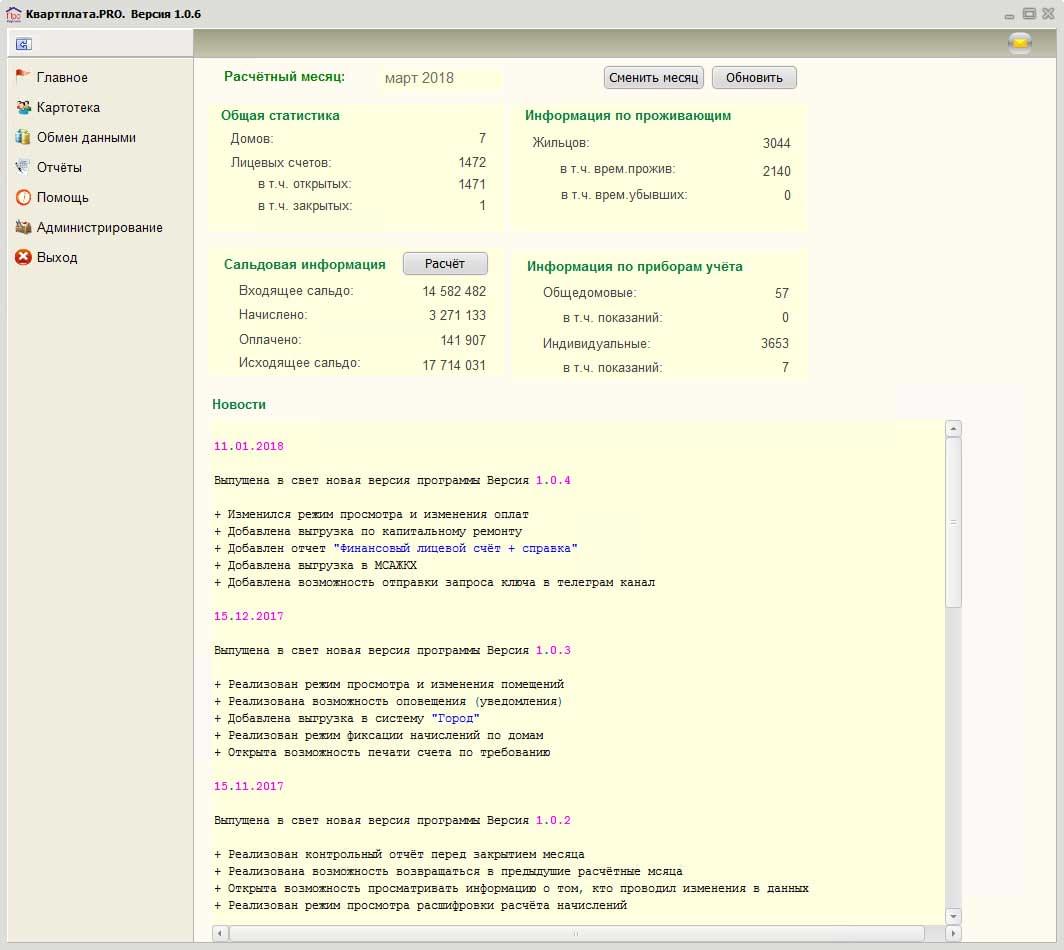Click the Общедомовые value 57
This screenshot has height=950, width=1064.
(x=782, y=293)
